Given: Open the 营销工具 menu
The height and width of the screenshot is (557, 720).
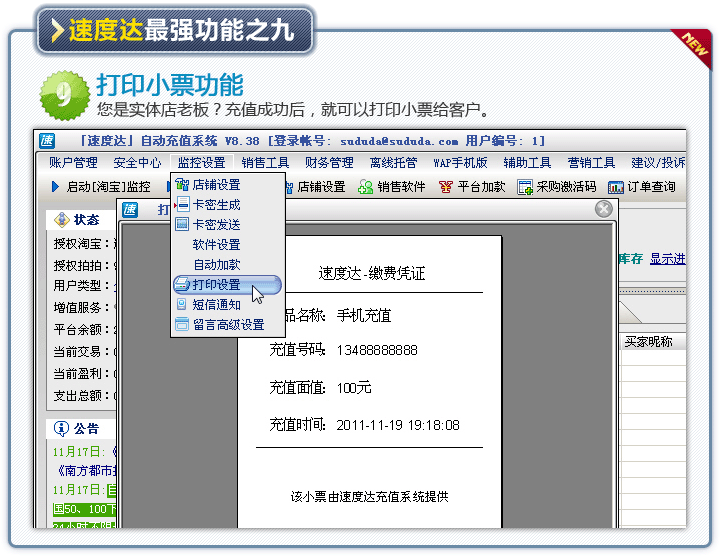Looking at the screenshot, I should [591, 163].
